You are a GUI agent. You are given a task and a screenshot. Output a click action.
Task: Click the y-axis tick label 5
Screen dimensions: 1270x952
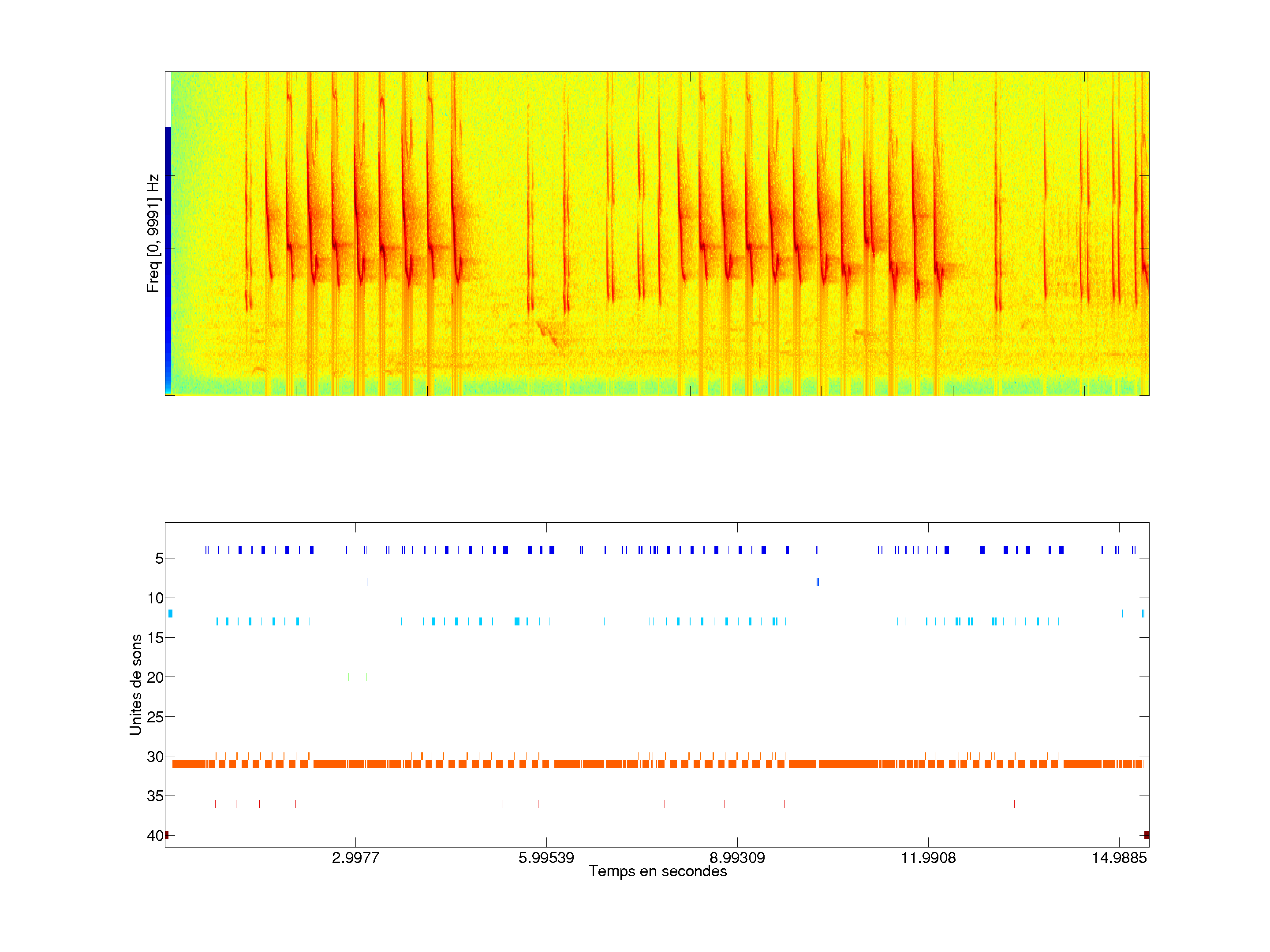[159, 558]
